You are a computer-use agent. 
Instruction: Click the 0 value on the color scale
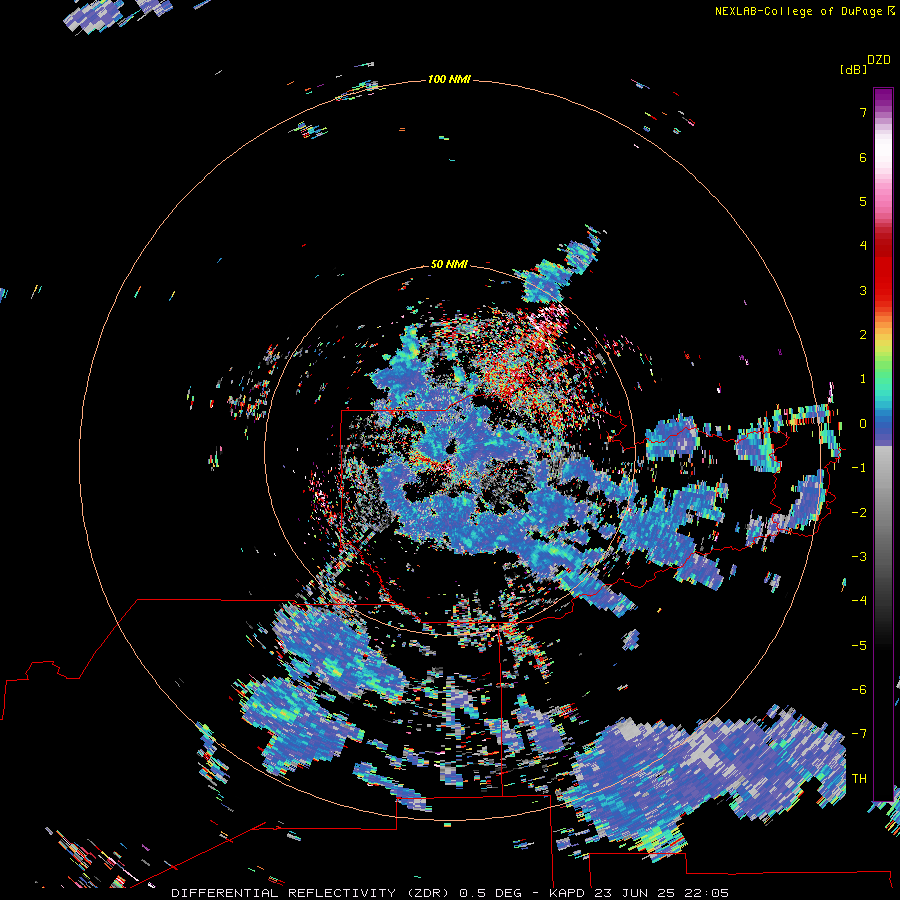863,424
